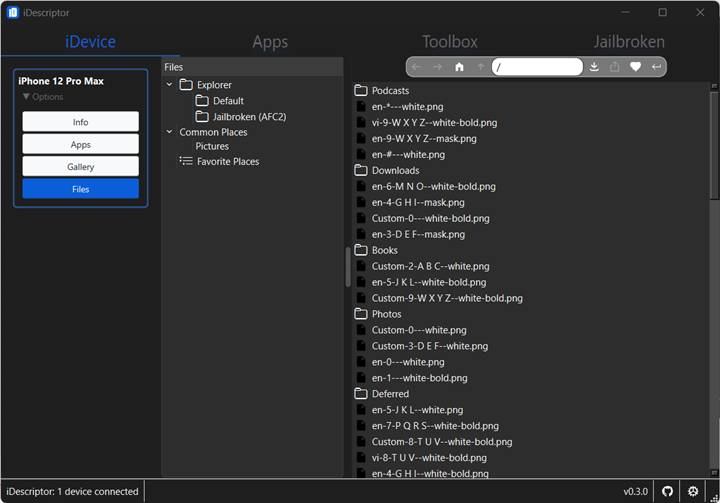This screenshot has width=720, height=503.
Task: Open the Podcasts folder icon
Action: click(361, 90)
